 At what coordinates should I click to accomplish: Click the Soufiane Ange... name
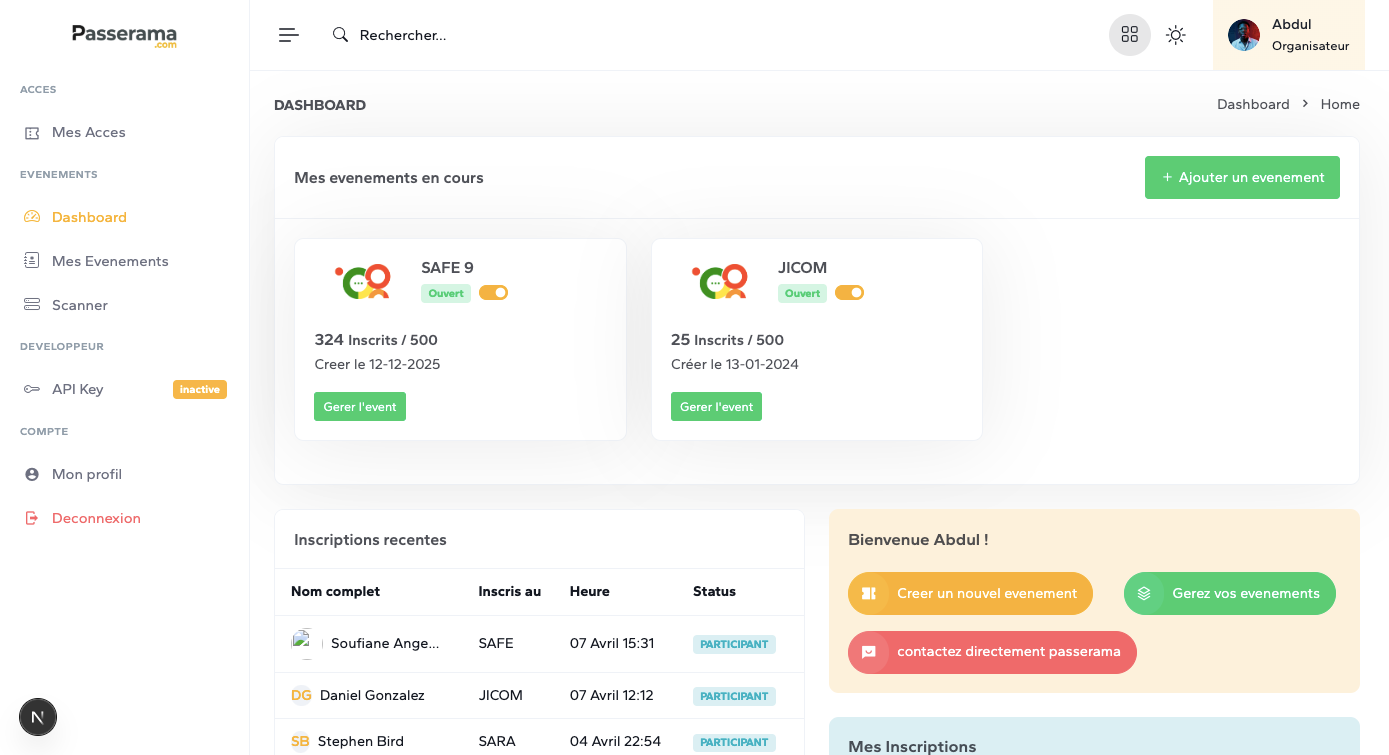pos(385,643)
